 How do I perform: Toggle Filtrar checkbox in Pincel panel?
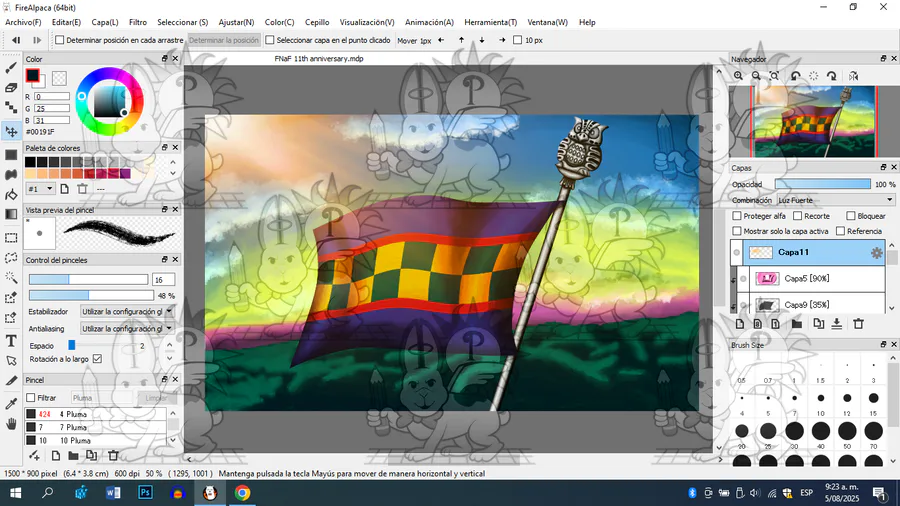coord(31,398)
